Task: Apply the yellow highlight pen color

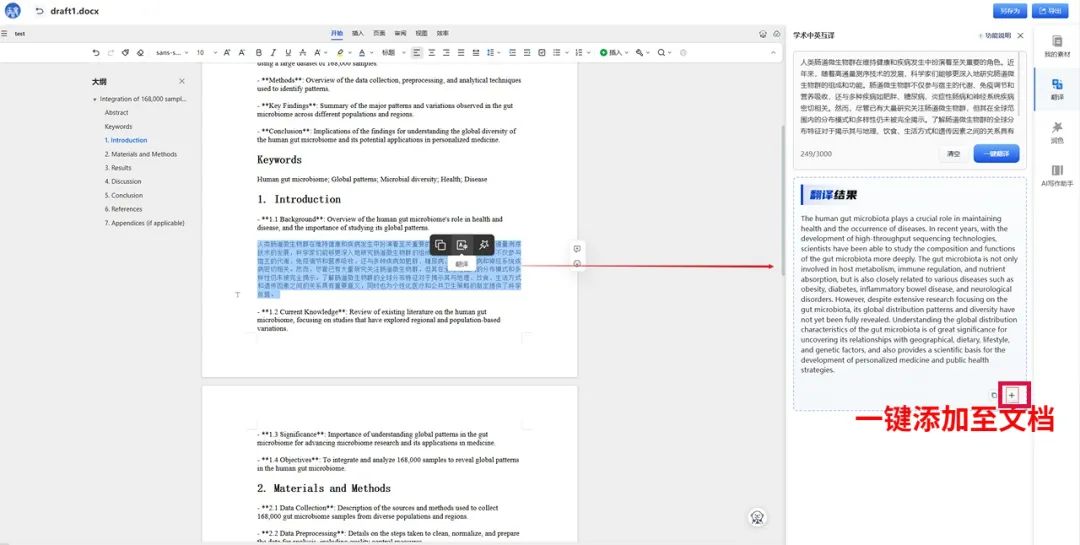Action: point(340,52)
